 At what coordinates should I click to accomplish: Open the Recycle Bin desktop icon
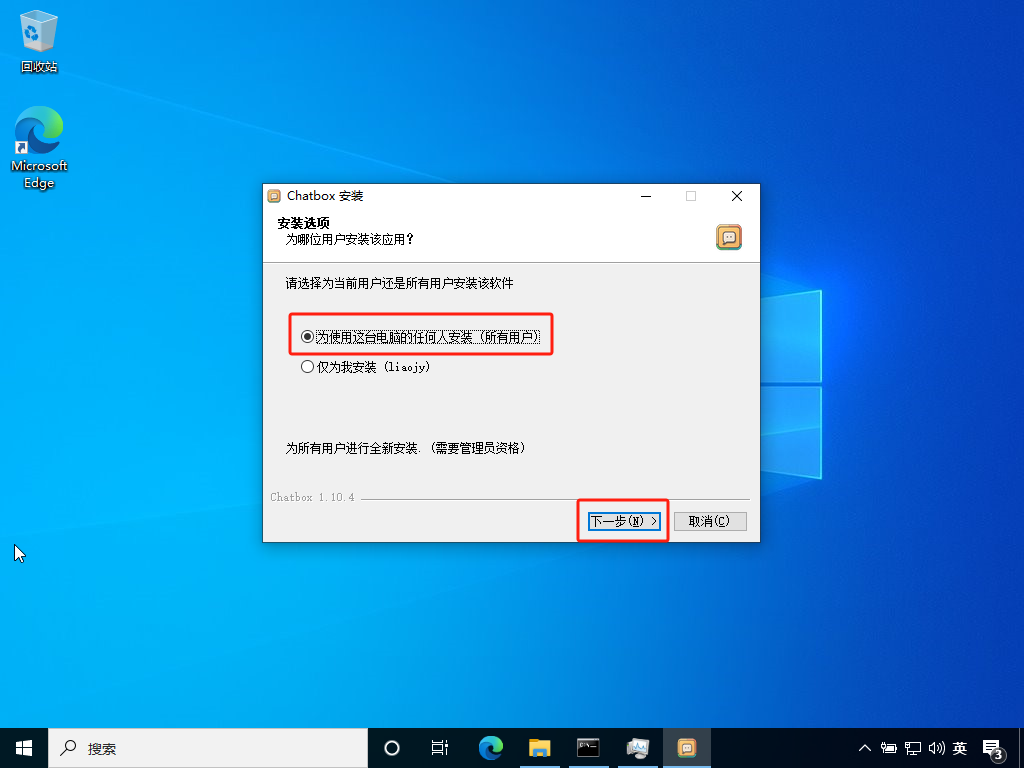(39, 42)
